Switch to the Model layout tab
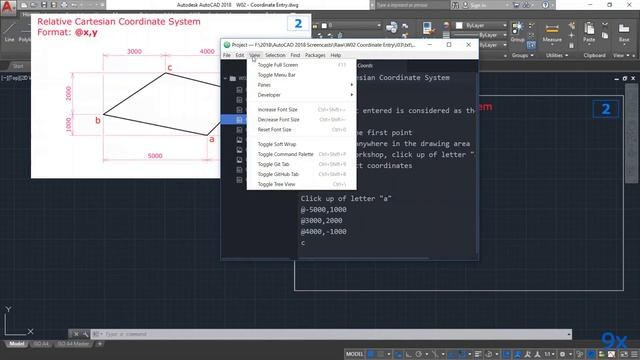Screen dimensions: 640x360 (17, 344)
